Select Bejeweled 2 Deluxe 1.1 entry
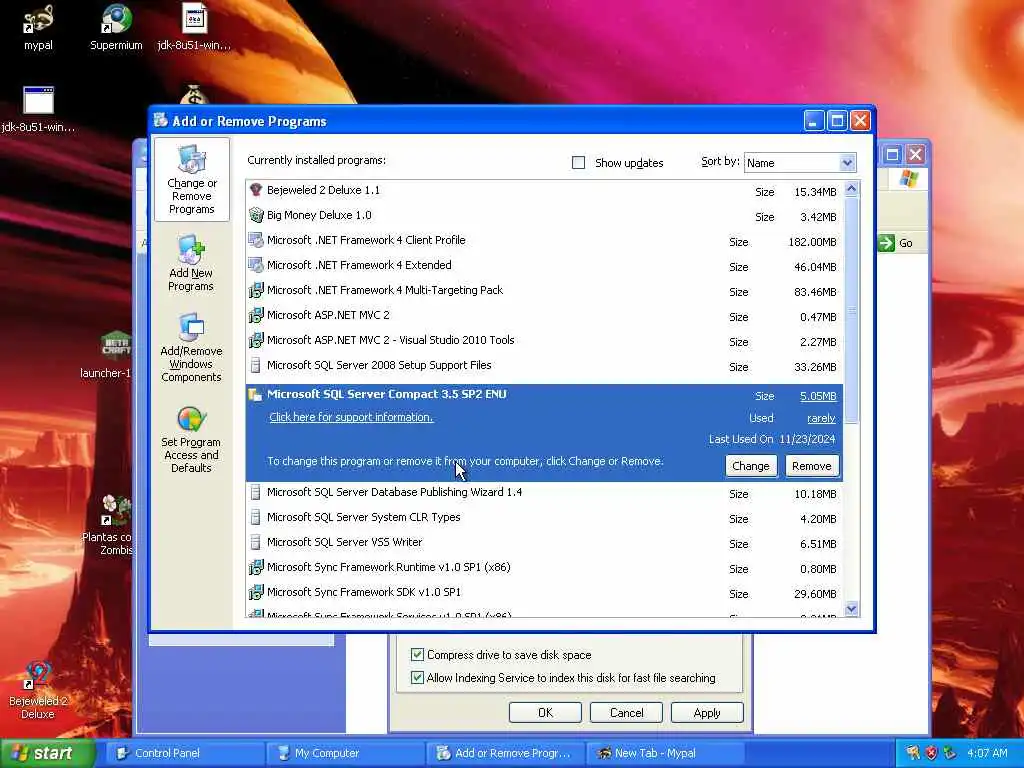This screenshot has width=1024, height=768. [545, 191]
